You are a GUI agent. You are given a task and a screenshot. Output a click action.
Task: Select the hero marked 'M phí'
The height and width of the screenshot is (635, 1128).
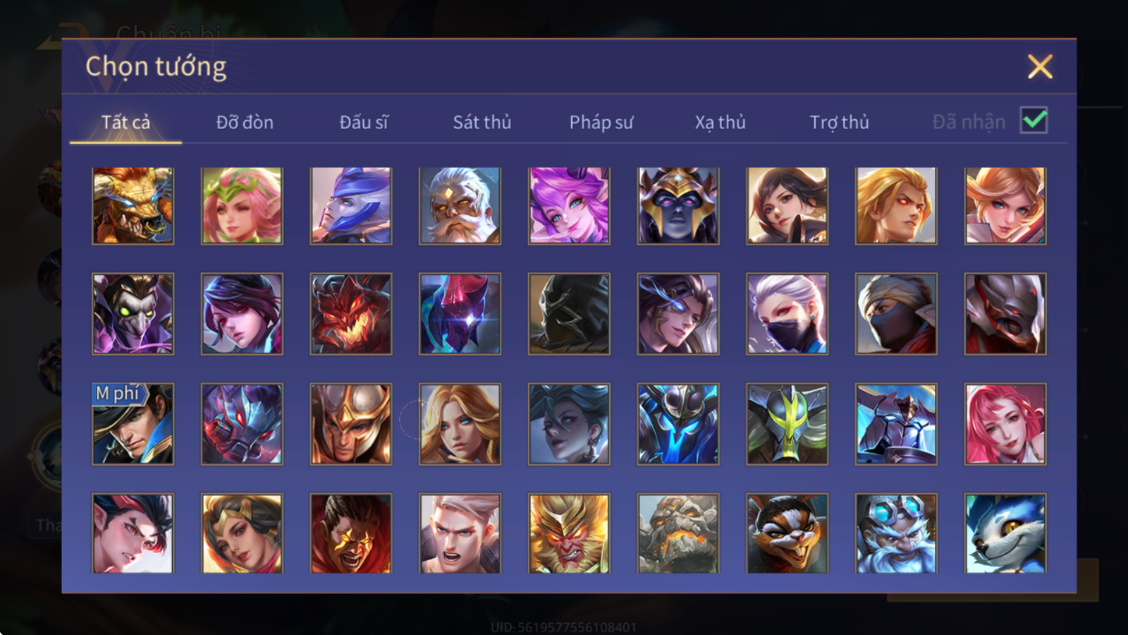tap(133, 424)
